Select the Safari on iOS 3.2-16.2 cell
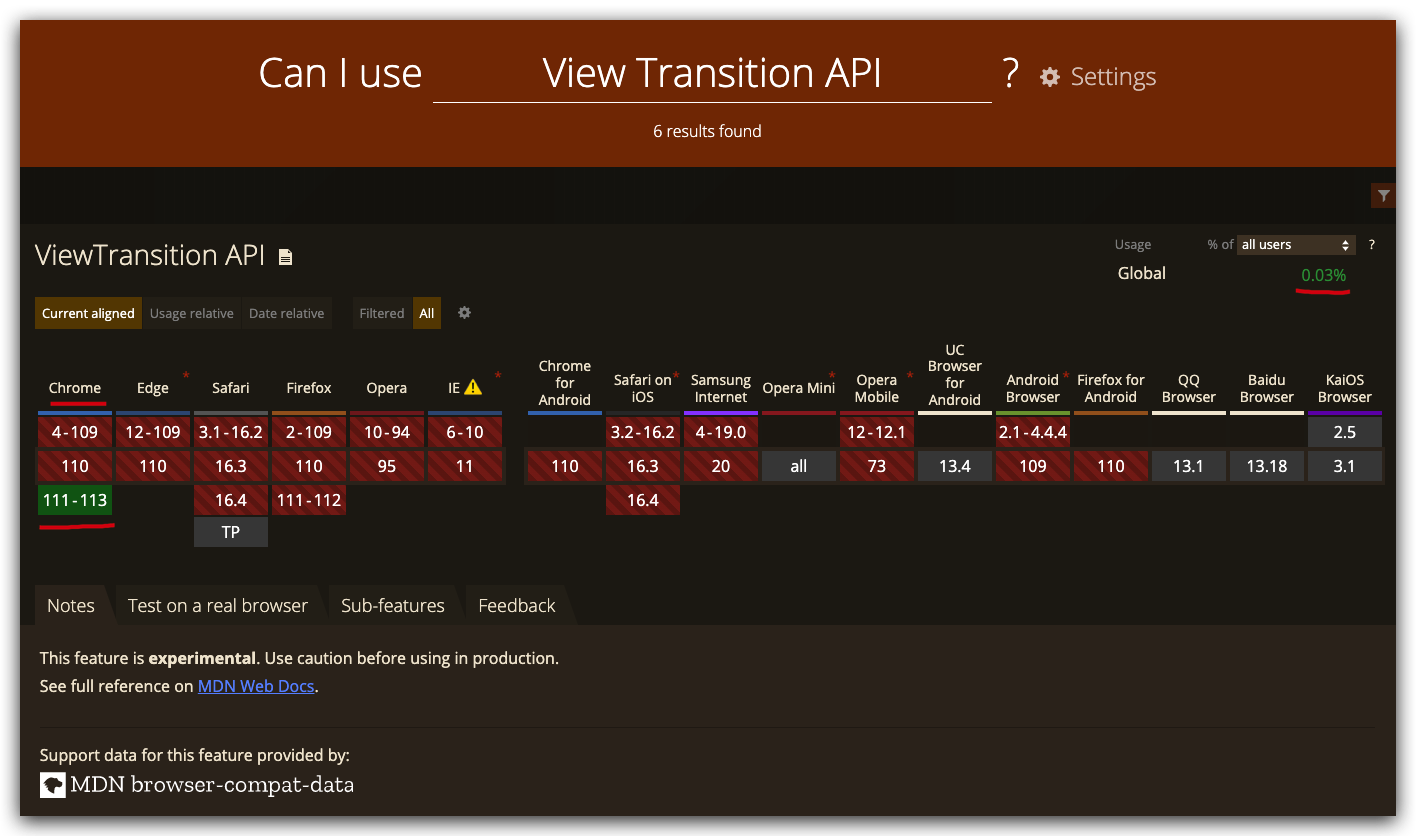 coord(643,432)
